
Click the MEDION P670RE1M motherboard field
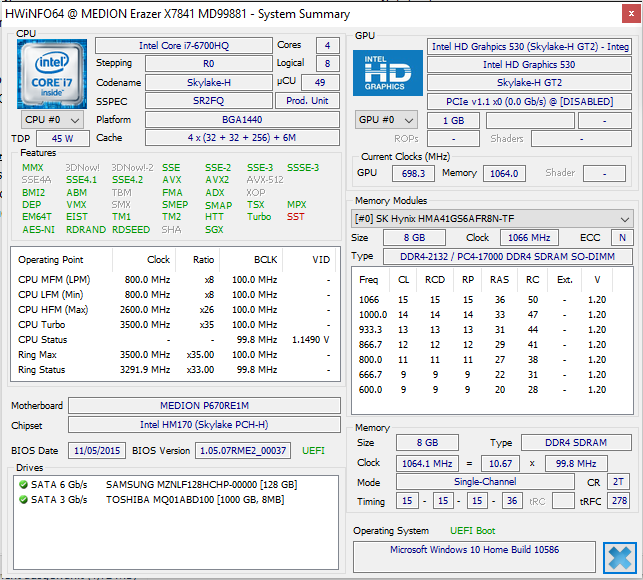coord(204,406)
